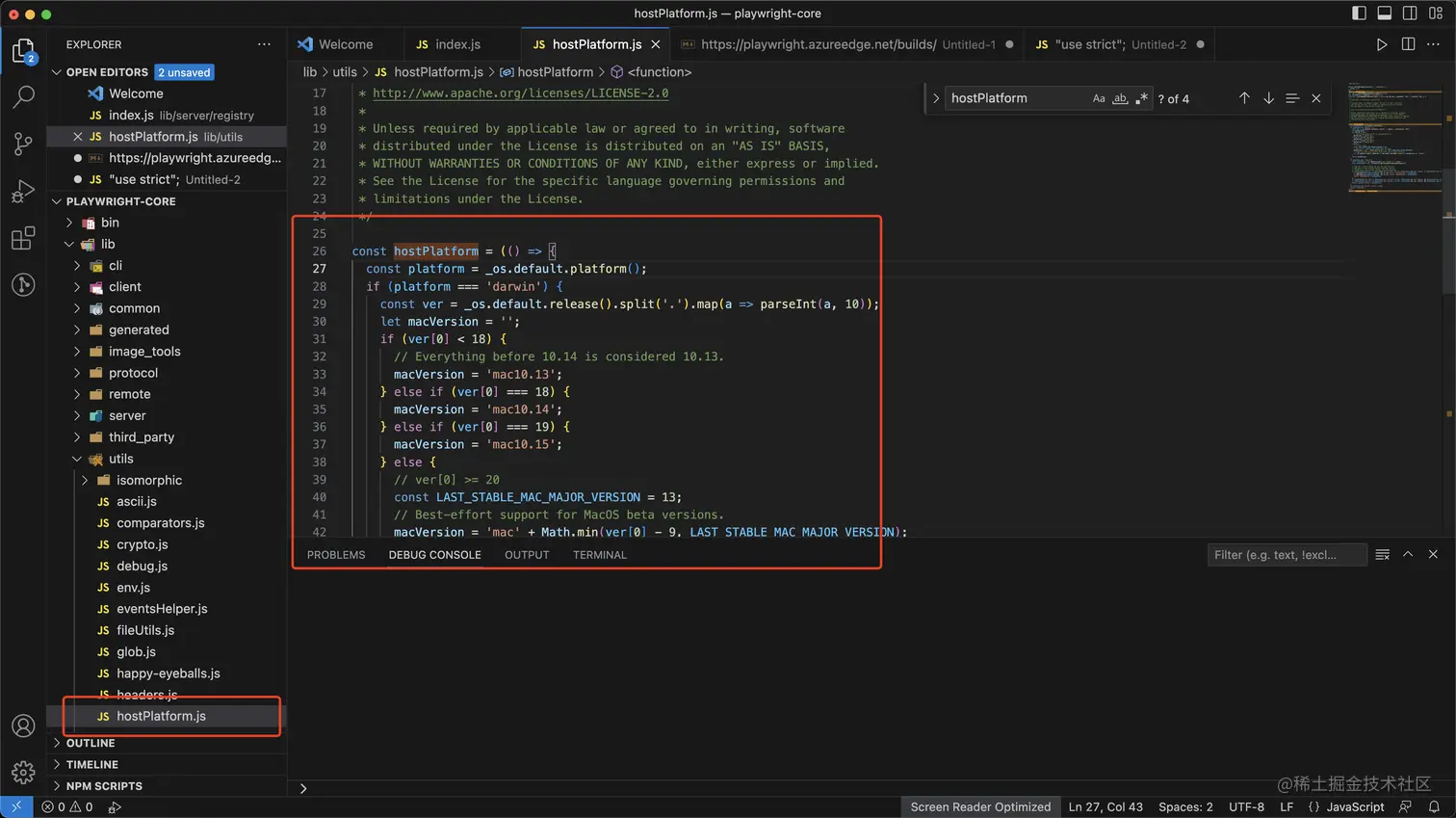Run the file with the editor play button
This screenshot has width=1456, height=818.
(x=1382, y=44)
